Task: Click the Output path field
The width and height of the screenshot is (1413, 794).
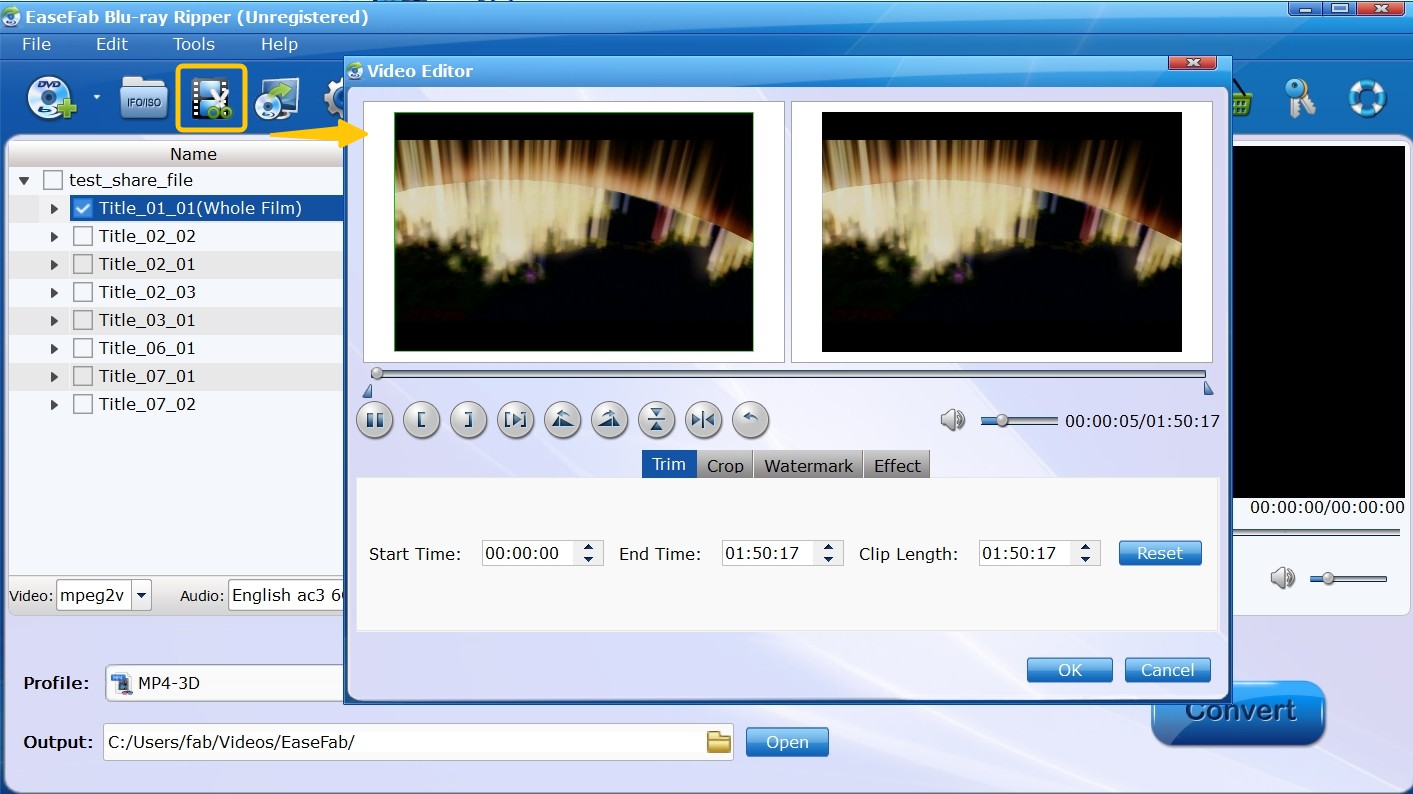Action: 405,742
